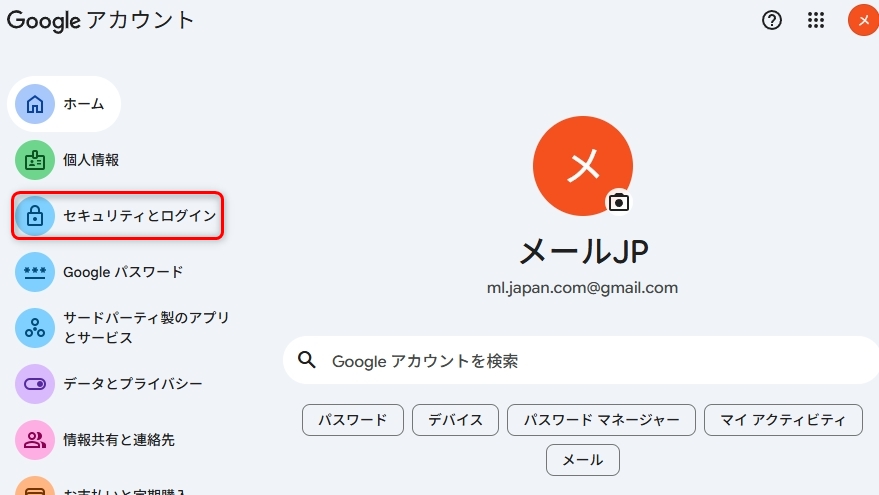Select the ホーム menu item
Screen dimensions: 879x495
tap(64, 104)
